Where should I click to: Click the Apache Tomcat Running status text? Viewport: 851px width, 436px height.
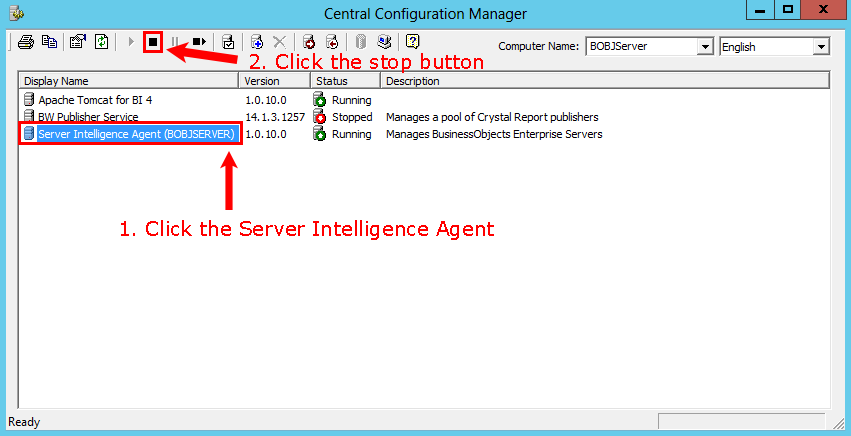352,100
